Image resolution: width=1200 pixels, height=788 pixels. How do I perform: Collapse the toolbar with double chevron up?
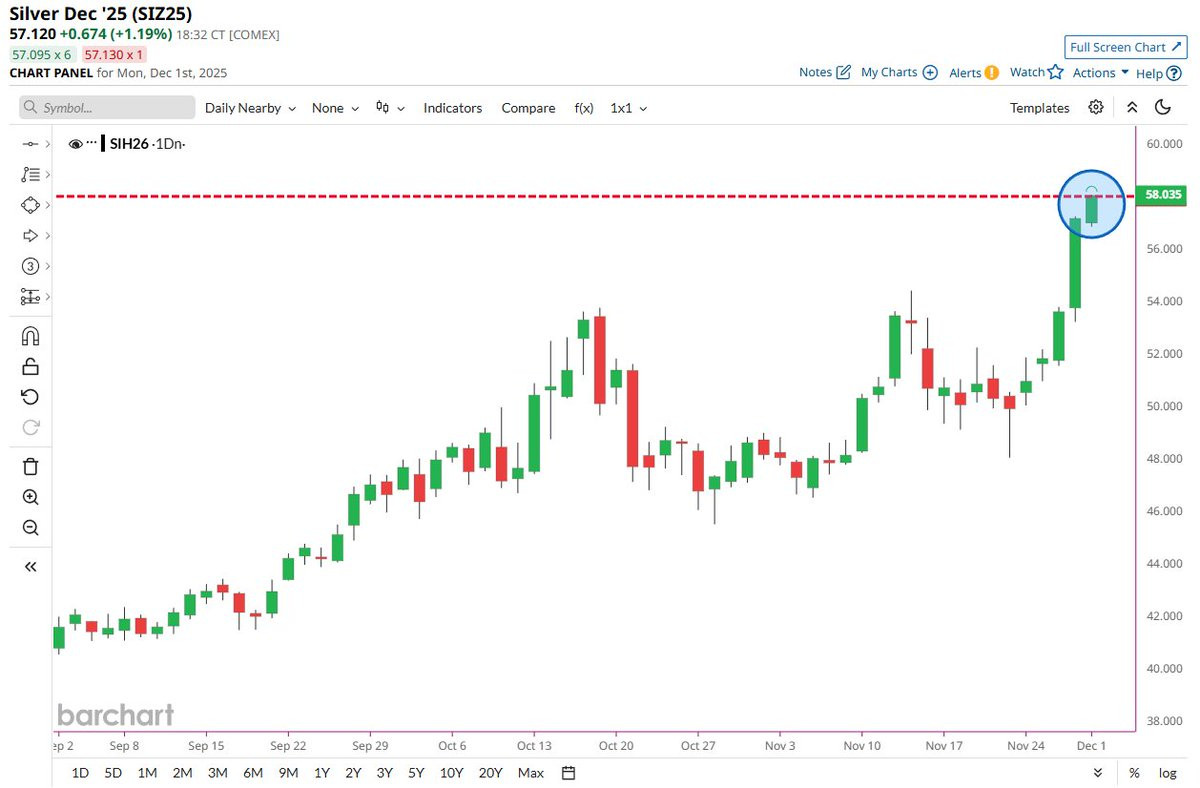point(1132,107)
